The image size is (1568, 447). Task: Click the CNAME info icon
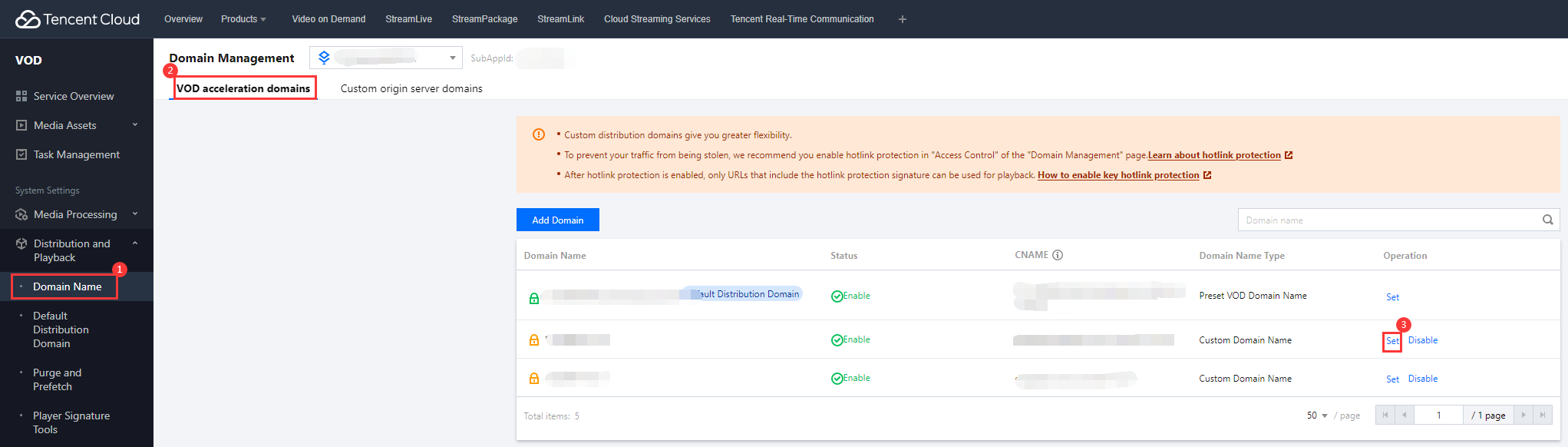pos(1058,255)
